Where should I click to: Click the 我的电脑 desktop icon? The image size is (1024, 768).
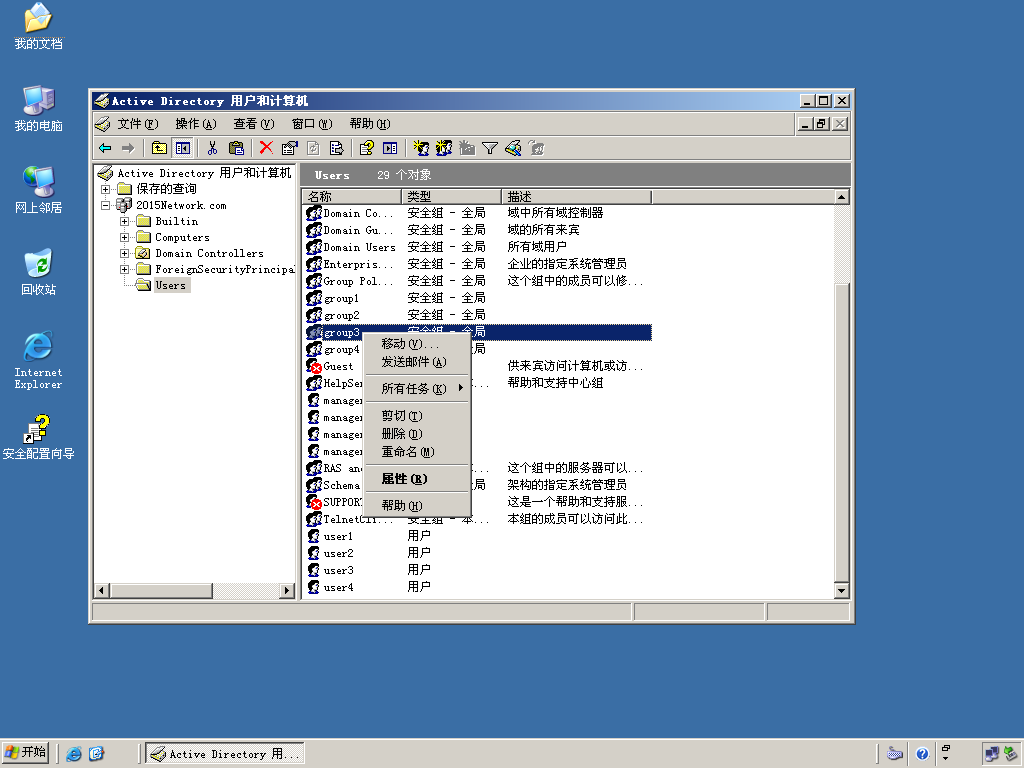[x=39, y=108]
